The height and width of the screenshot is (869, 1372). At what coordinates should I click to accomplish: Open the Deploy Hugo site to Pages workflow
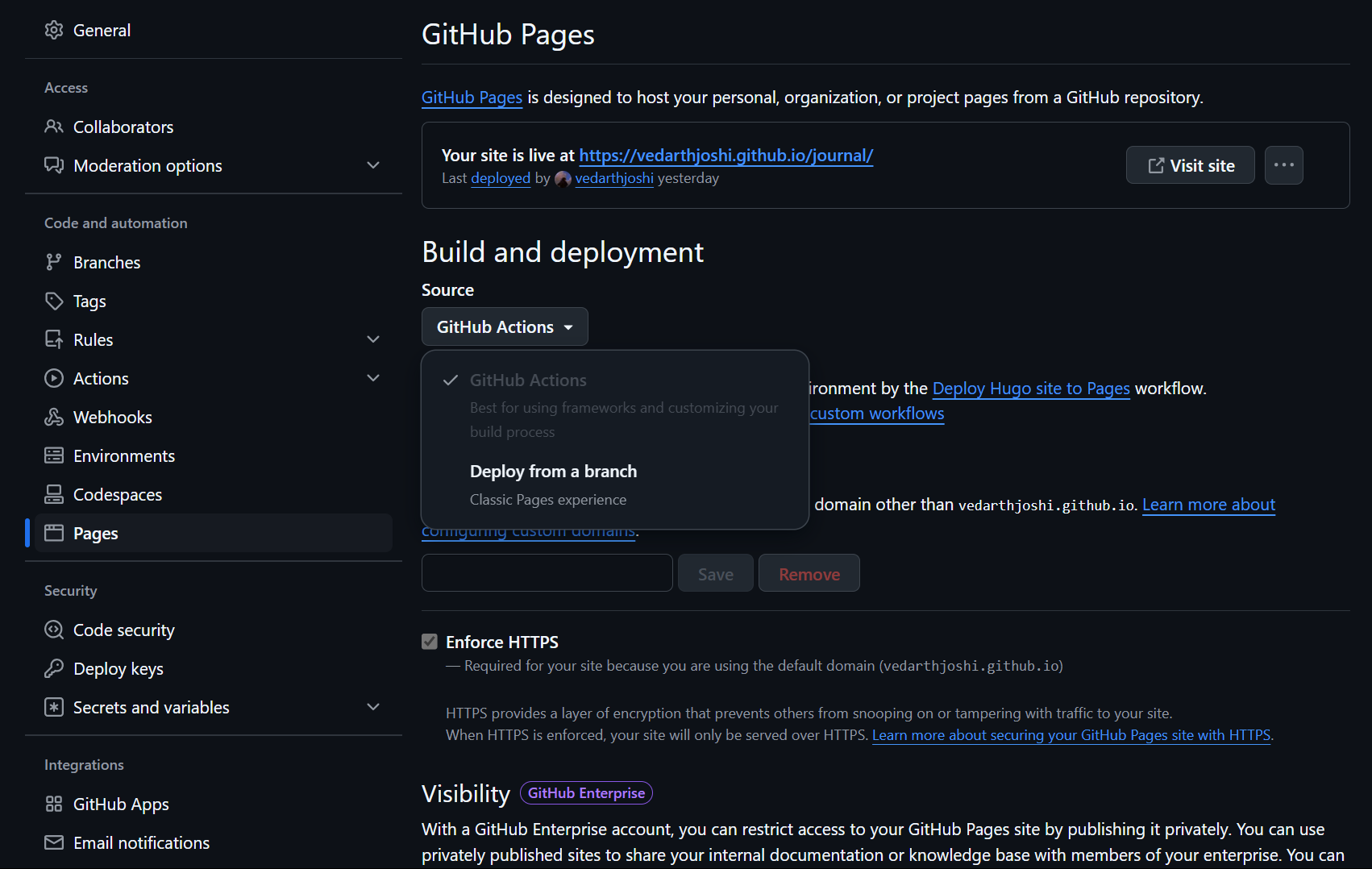[1031, 388]
